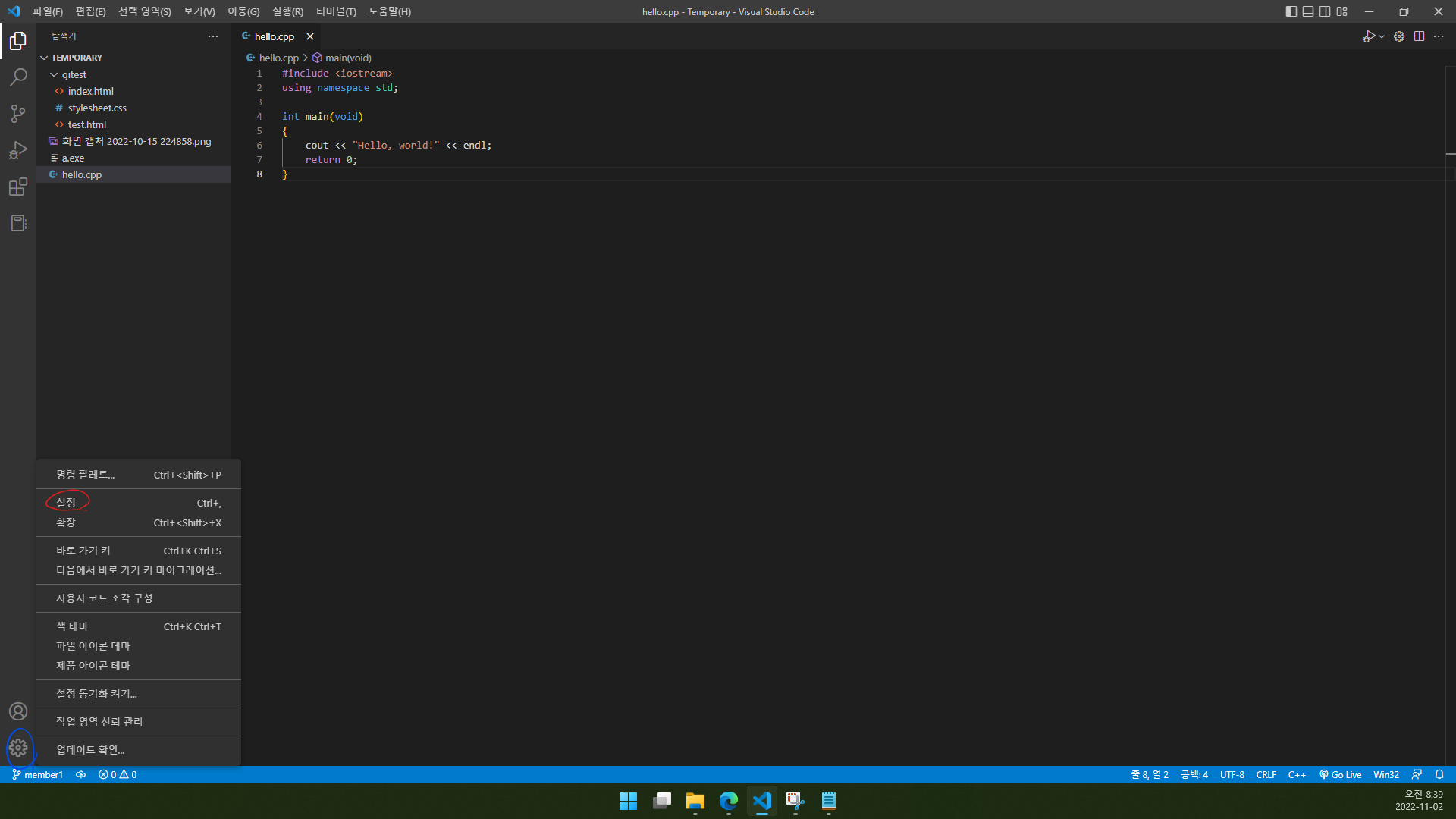Select 파일 아이콘 테마 menu entry
Image resolution: width=1456 pixels, height=819 pixels.
(x=139, y=646)
